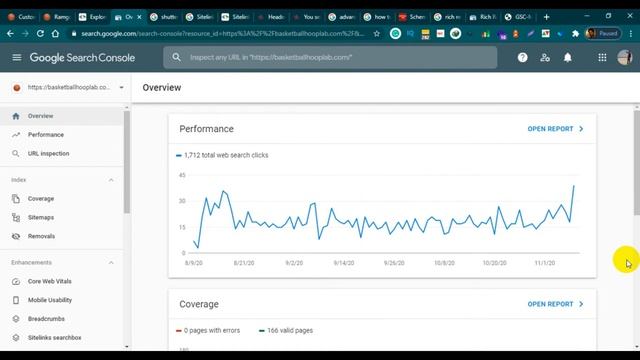Switch to the shutte browser tab
The width and height of the screenshot is (640, 360).
[163, 17]
